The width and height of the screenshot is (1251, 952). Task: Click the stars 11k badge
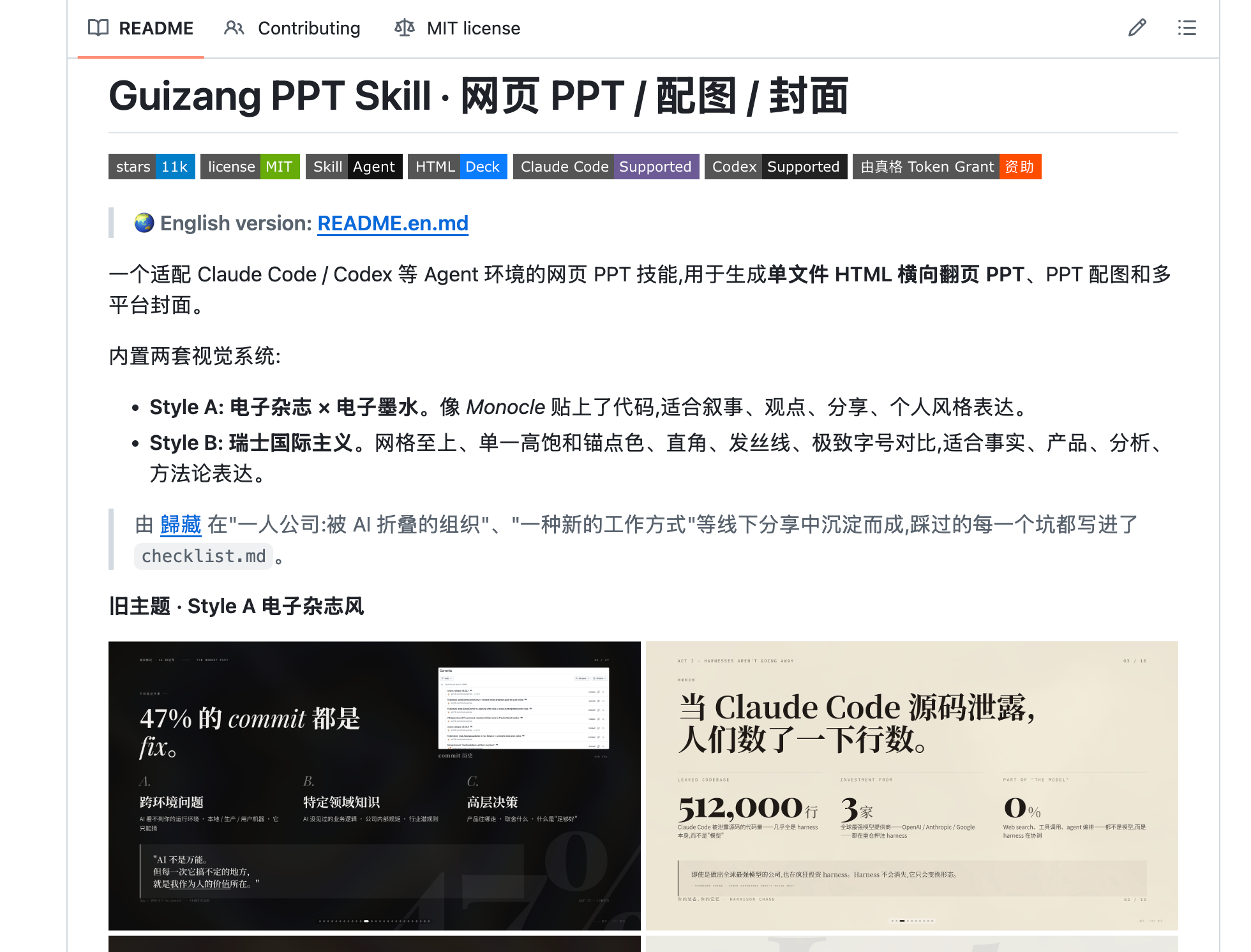[152, 167]
